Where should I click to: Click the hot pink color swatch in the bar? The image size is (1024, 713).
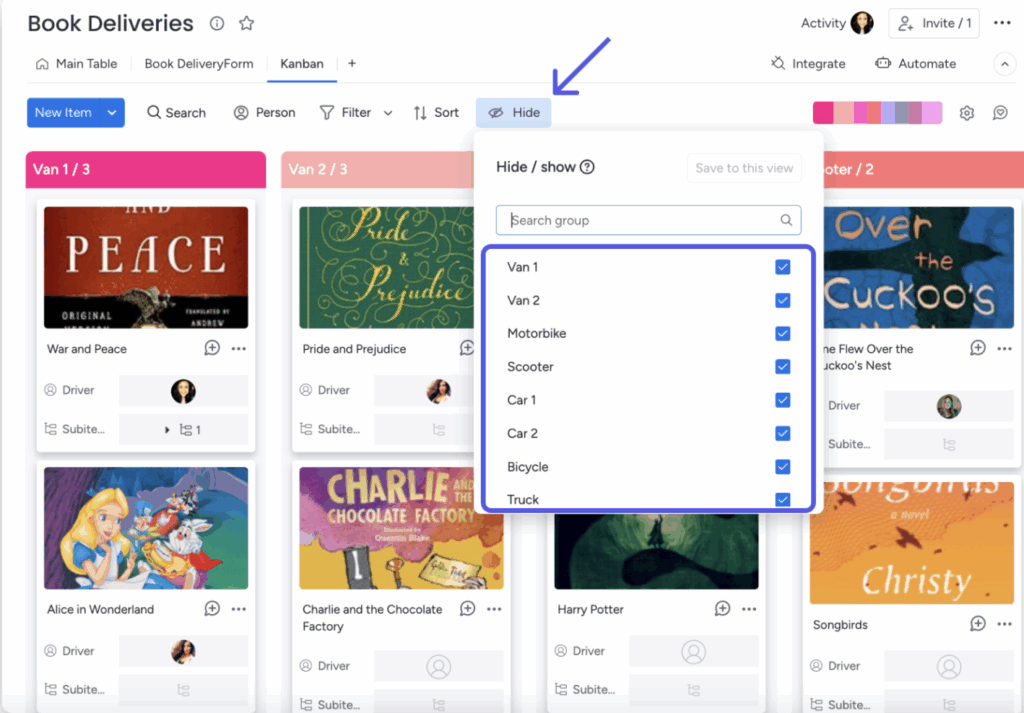pyautogui.click(x=823, y=113)
